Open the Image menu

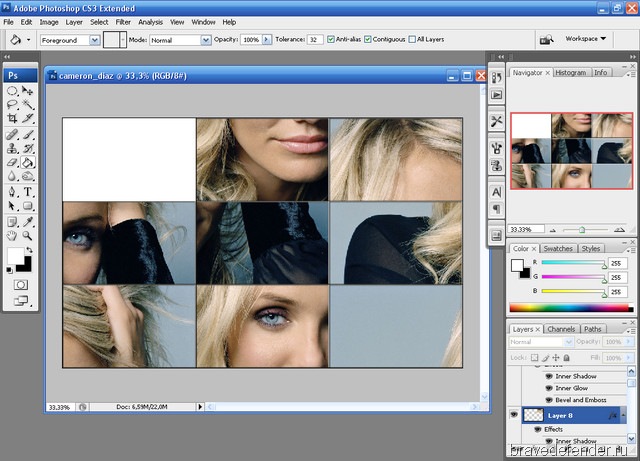(x=49, y=22)
